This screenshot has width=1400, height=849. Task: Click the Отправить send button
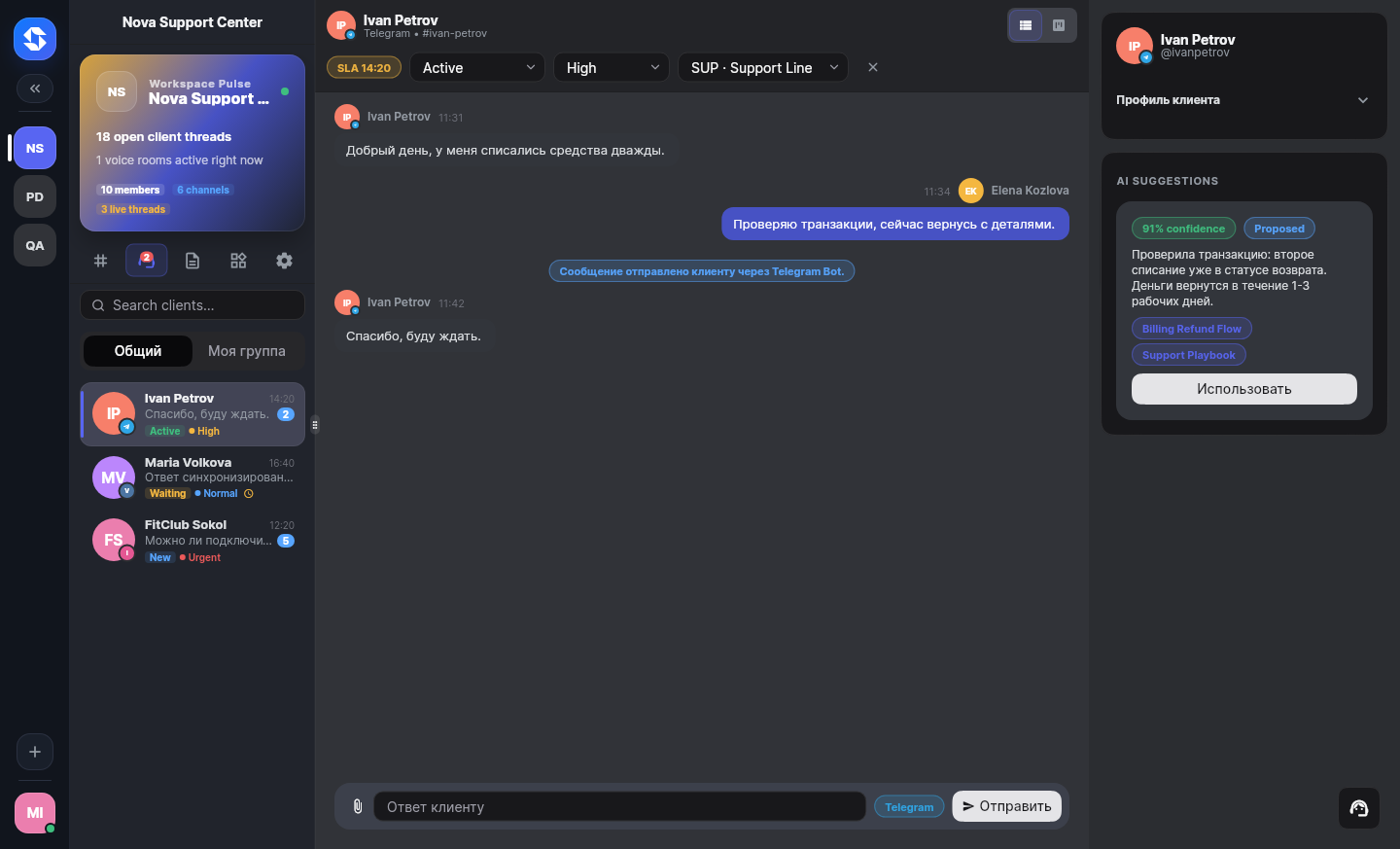(1006, 806)
